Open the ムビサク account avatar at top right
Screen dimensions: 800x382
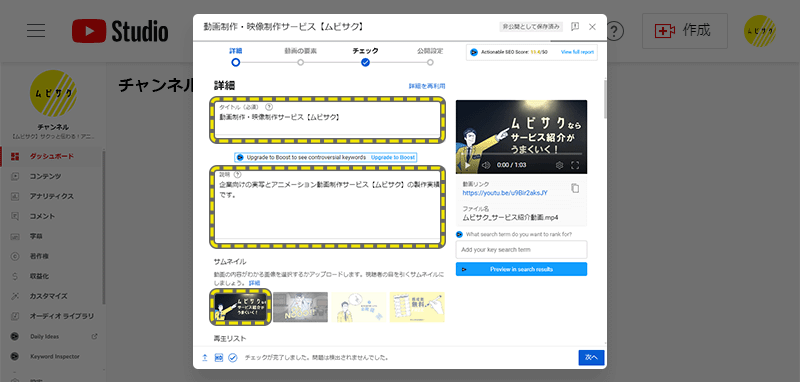760,31
